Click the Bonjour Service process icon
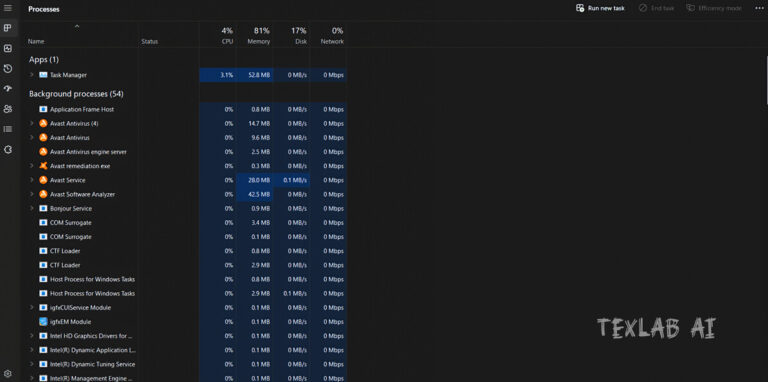Screen dimensions: 768x382 tap(43, 209)
